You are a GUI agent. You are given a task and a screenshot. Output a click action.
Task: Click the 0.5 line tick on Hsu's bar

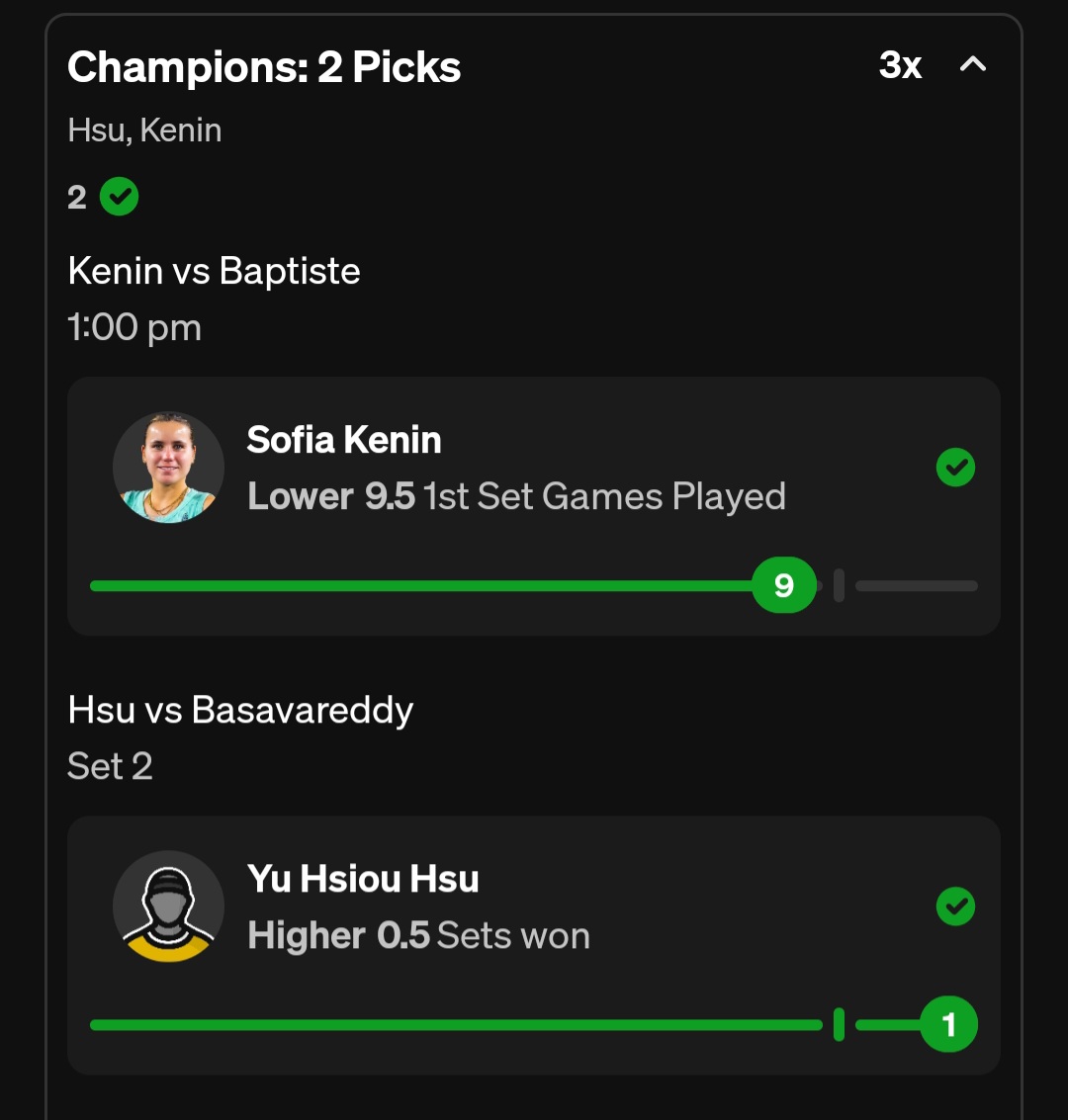point(839,1024)
